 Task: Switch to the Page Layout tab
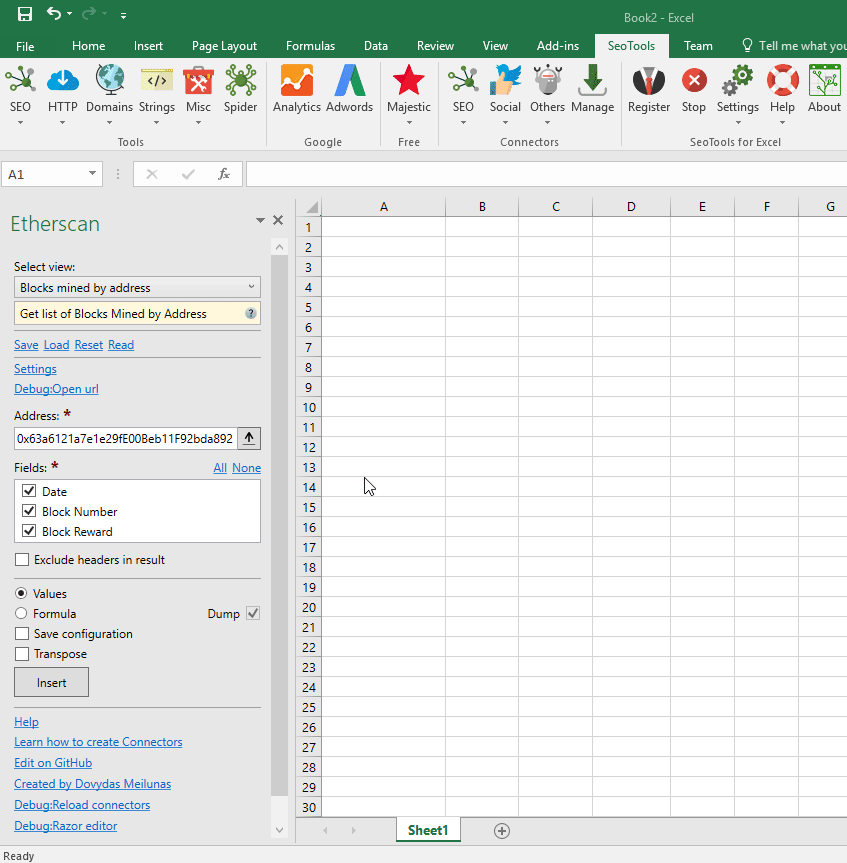click(x=224, y=46)
